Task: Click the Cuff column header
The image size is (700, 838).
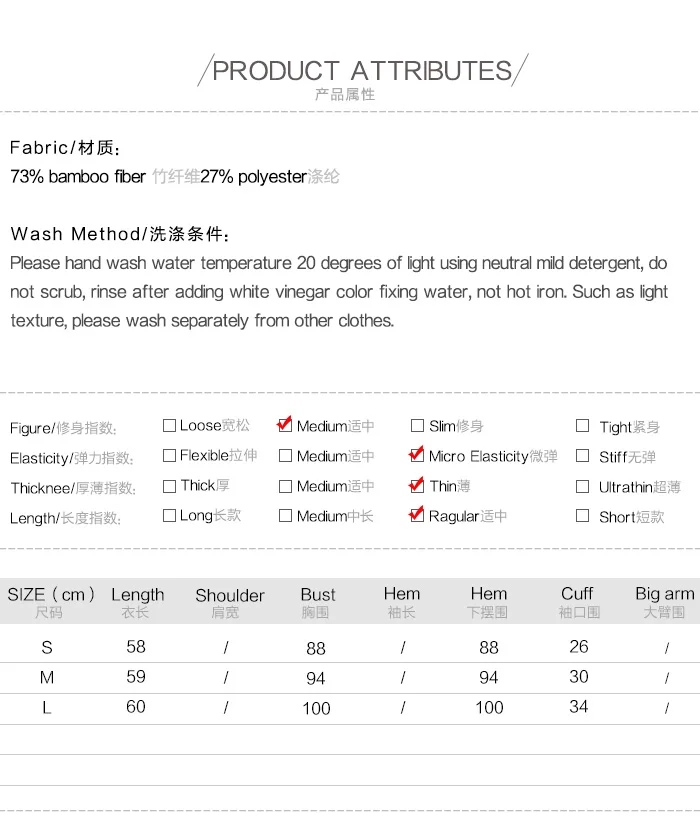Action: click(x=577, y=594)
